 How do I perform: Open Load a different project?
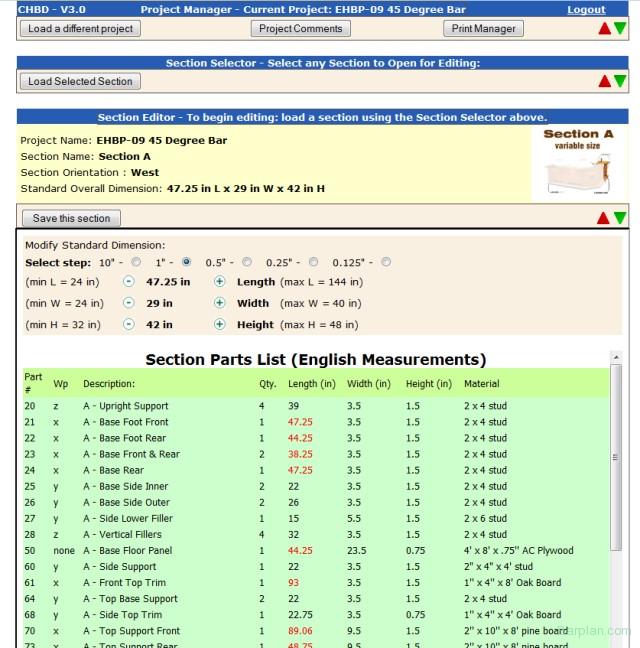tap(80, 29)
